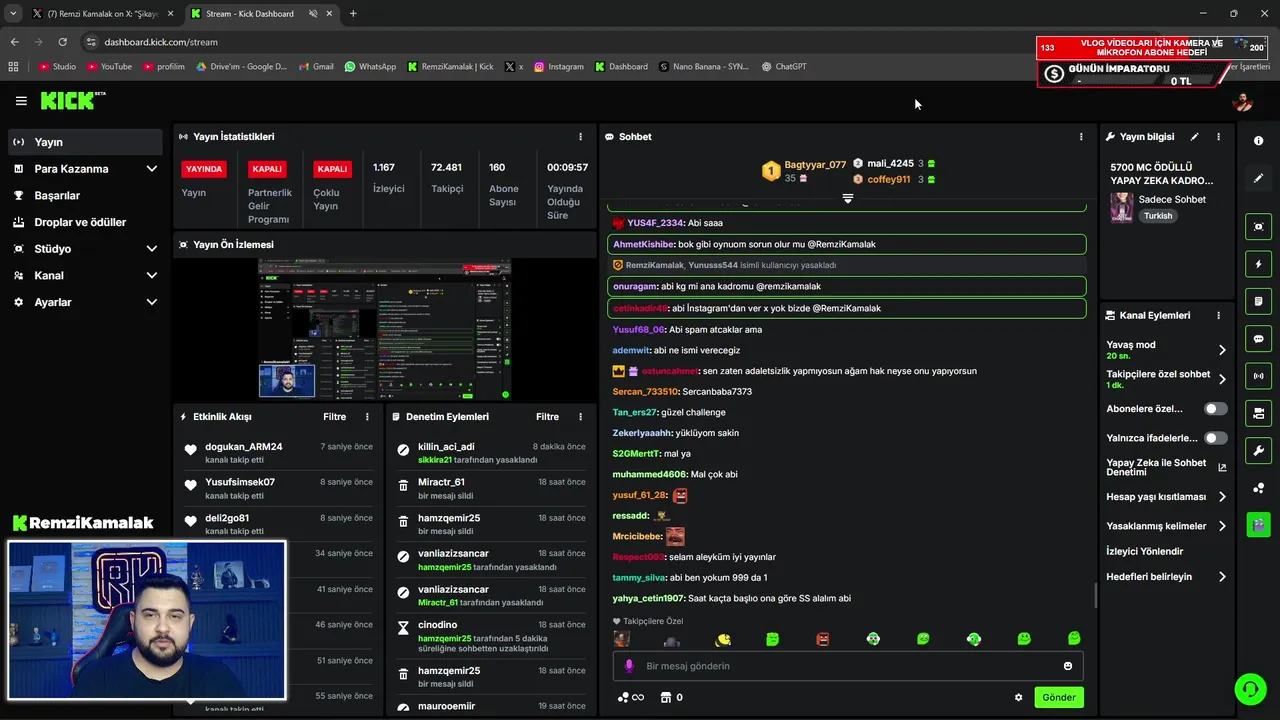This screenshot has width=1280, height=720.
Task: Open the Yayın bilgisi three-dot menu
Action: (1218, 137)
